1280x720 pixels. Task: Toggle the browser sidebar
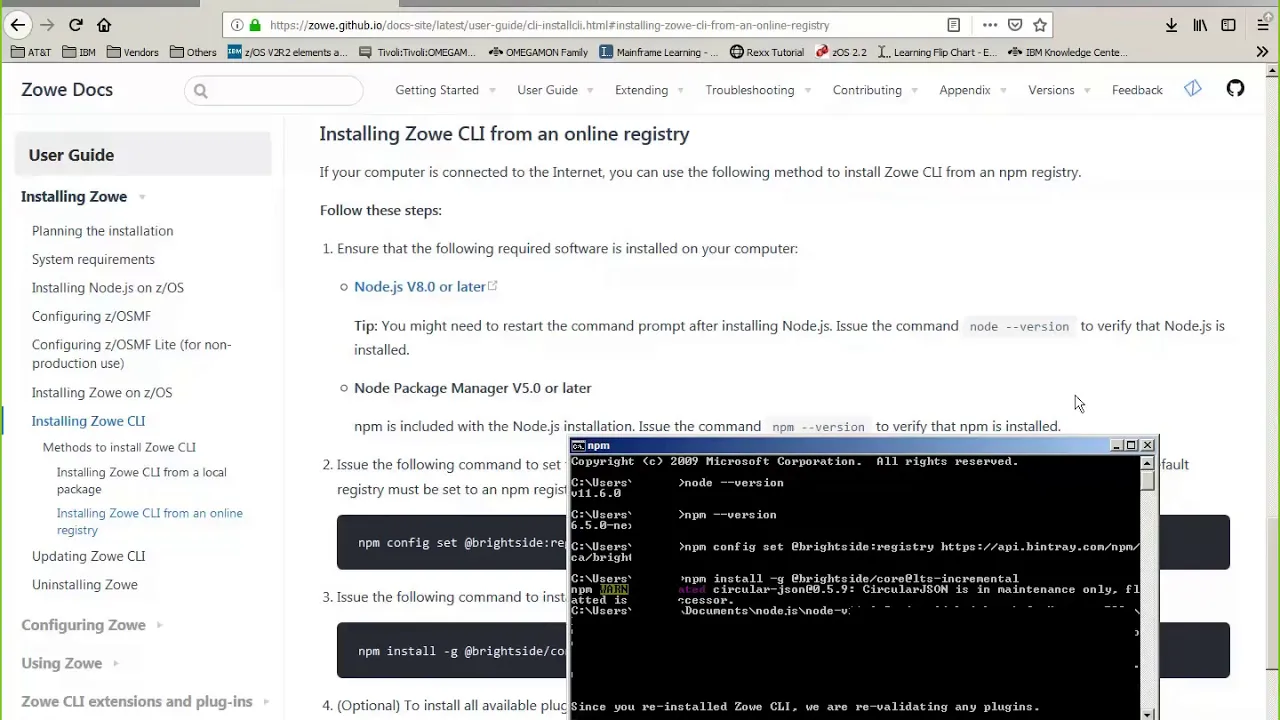[1228, 25]
